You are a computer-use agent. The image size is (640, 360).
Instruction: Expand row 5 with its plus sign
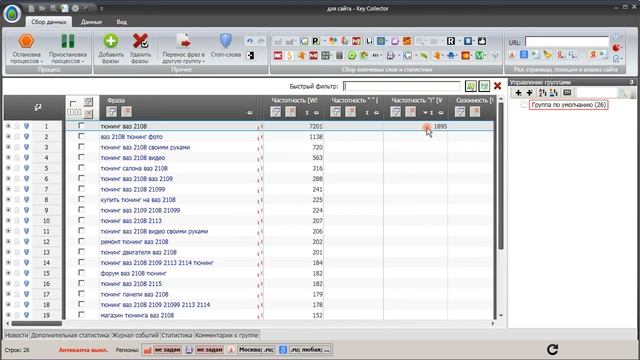[x=8, y=168]
